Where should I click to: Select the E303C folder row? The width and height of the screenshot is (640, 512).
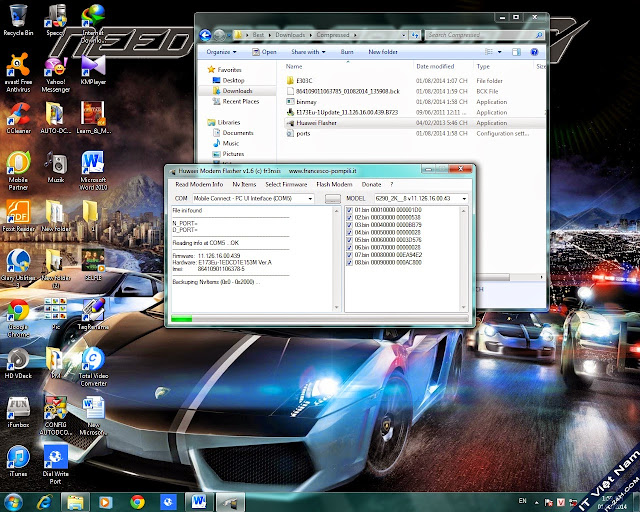(414, 81)
